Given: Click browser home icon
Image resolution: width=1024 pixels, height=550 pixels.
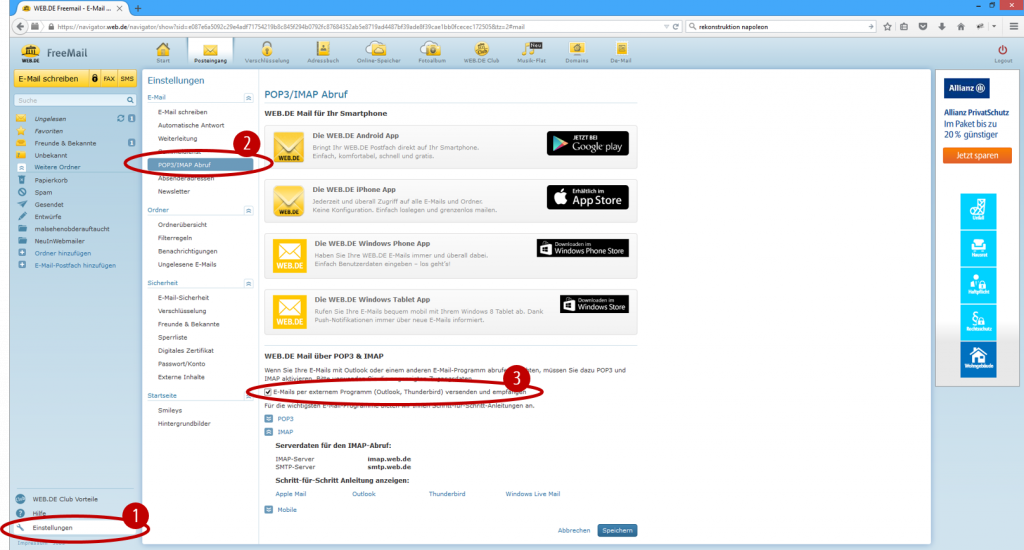Looking at the screenshot, I should coord(961,27).
